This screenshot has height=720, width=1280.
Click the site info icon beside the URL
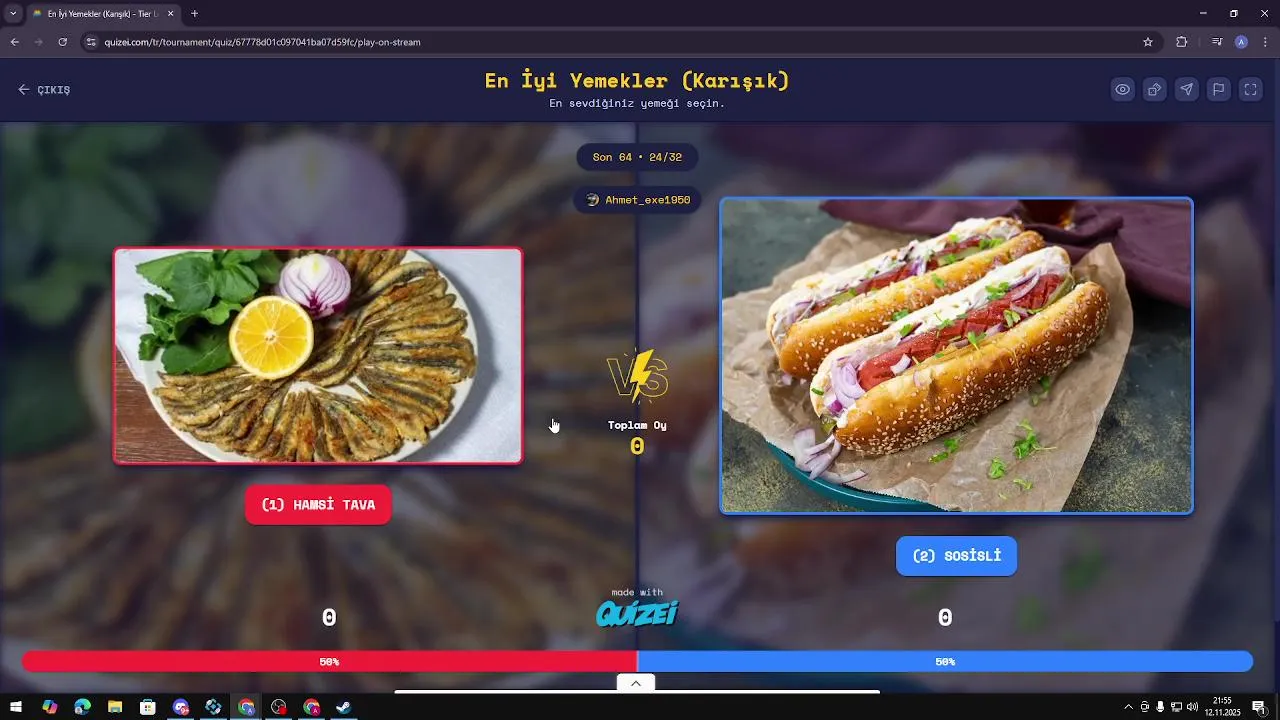[91, 42]
